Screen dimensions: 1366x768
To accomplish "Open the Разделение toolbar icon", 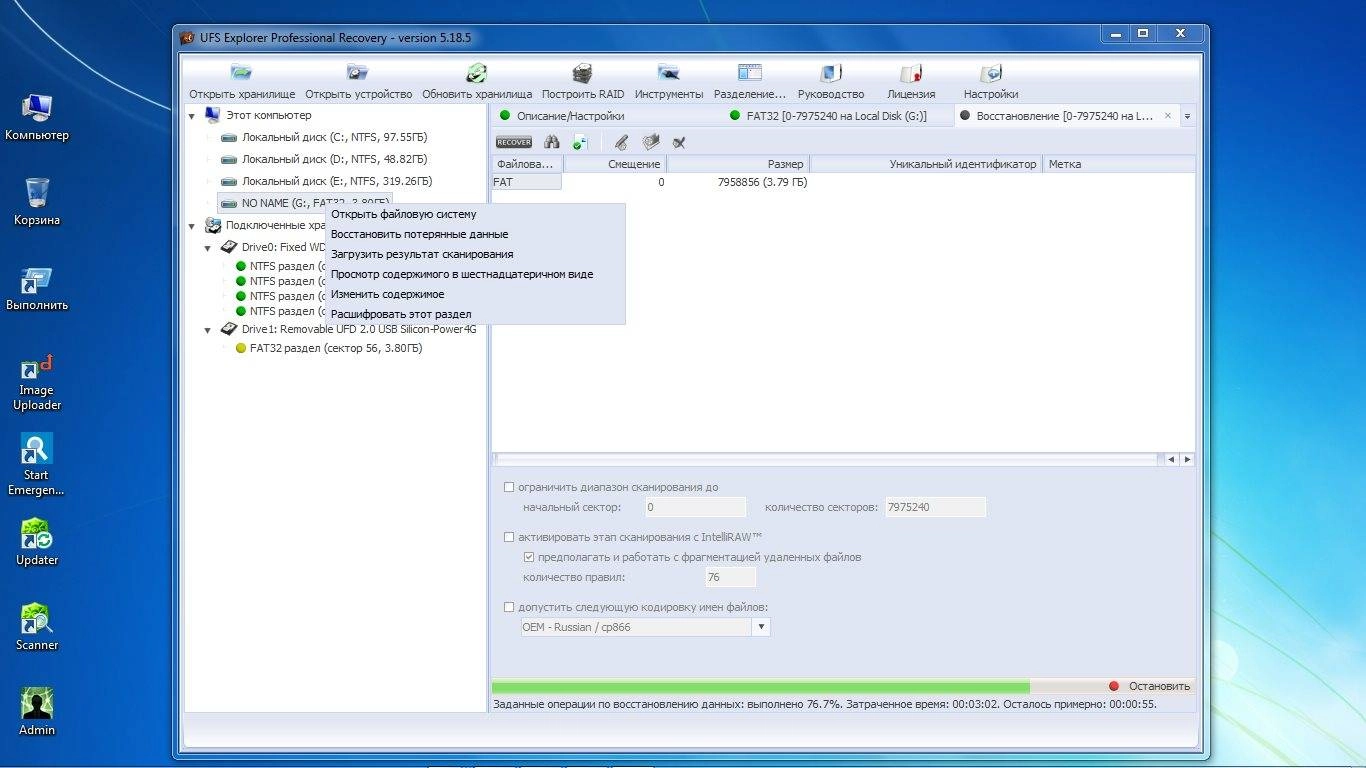I will pos(750,73).
